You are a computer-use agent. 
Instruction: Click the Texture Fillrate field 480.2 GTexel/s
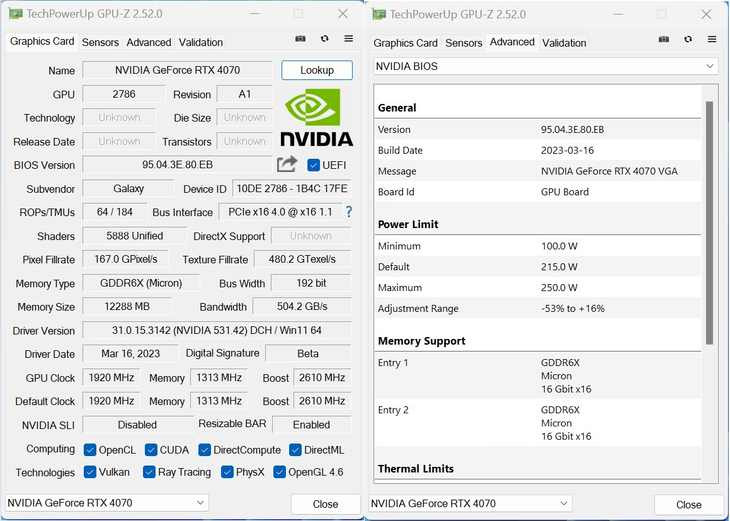(x=302, y=259)
